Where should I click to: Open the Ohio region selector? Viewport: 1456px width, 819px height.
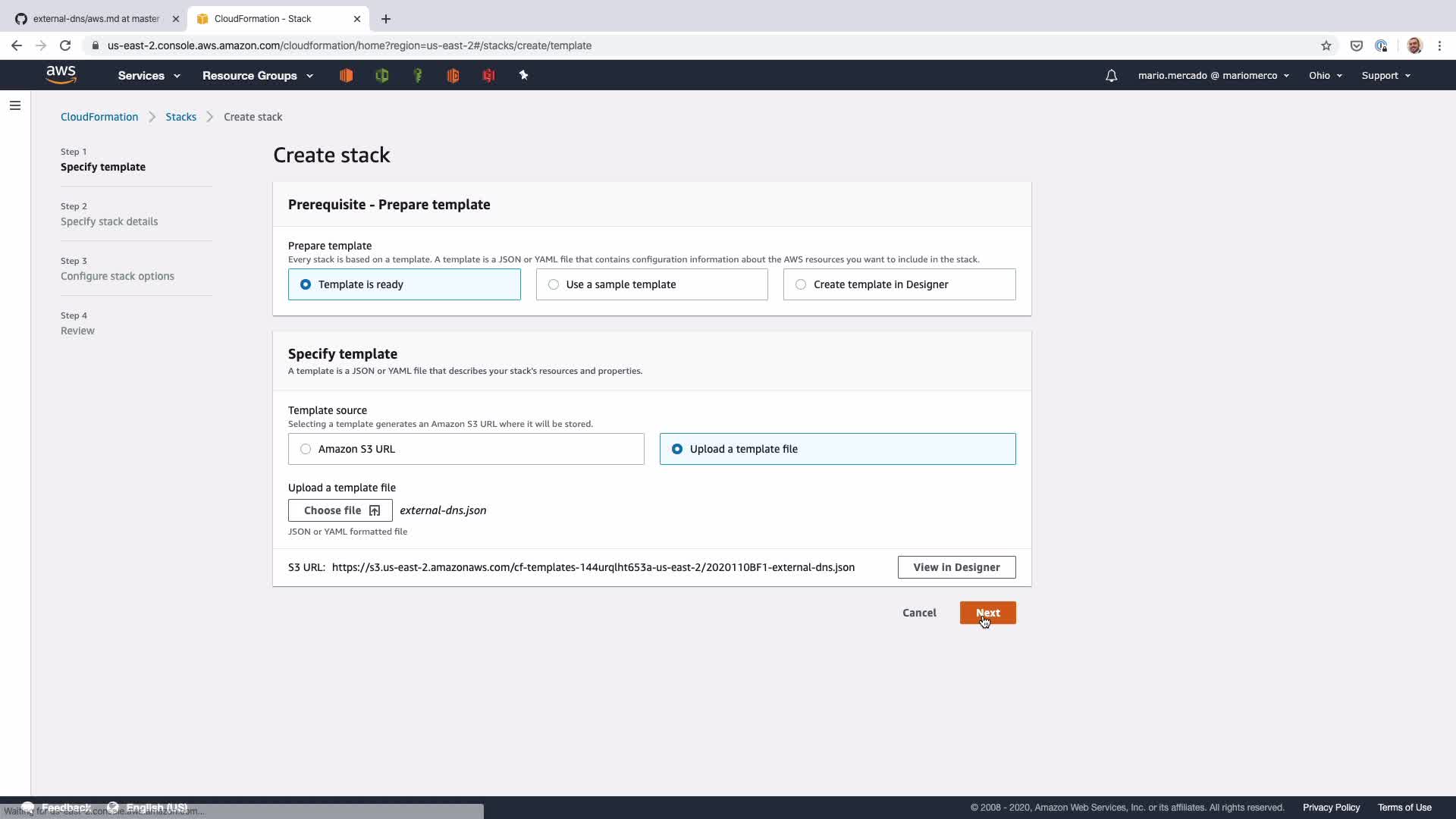(x=1325, y=76)
